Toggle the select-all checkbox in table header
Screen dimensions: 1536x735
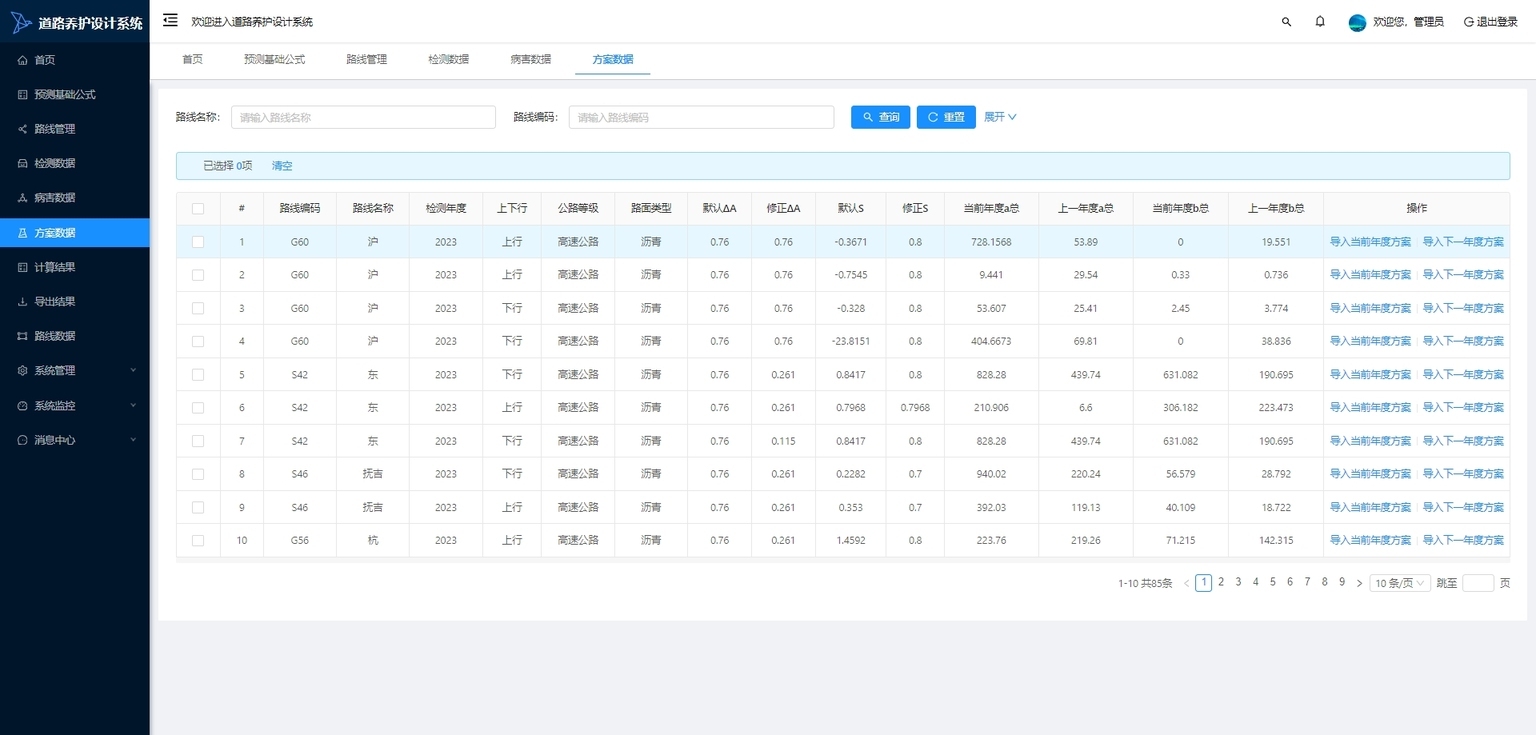[198, 209]
